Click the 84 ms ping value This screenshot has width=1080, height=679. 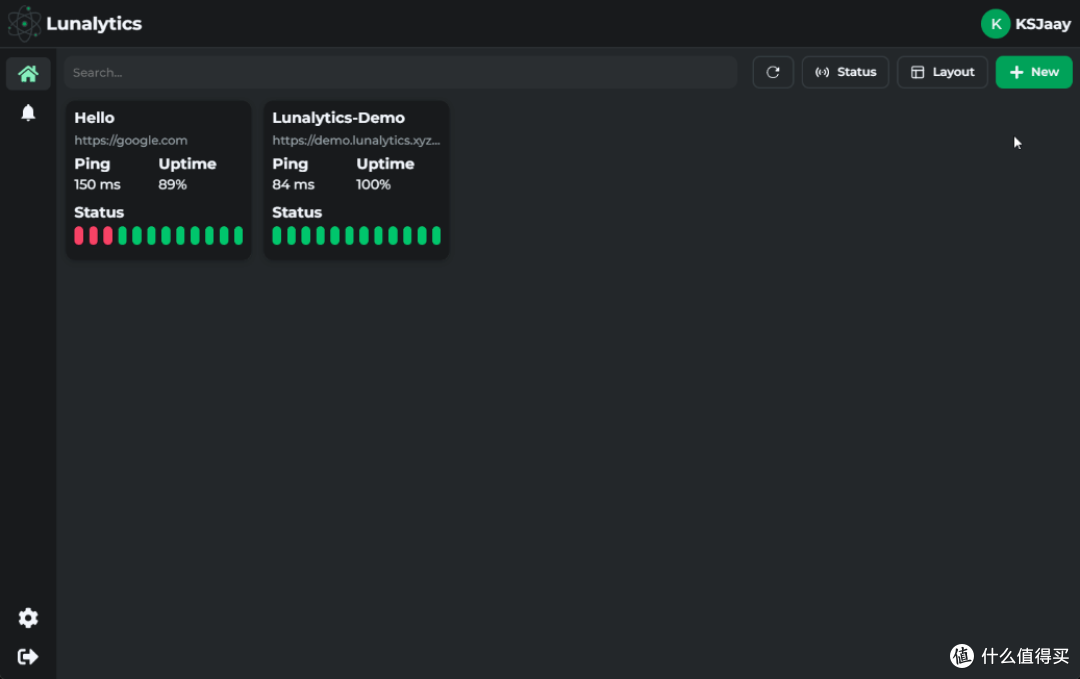[293, 185]
